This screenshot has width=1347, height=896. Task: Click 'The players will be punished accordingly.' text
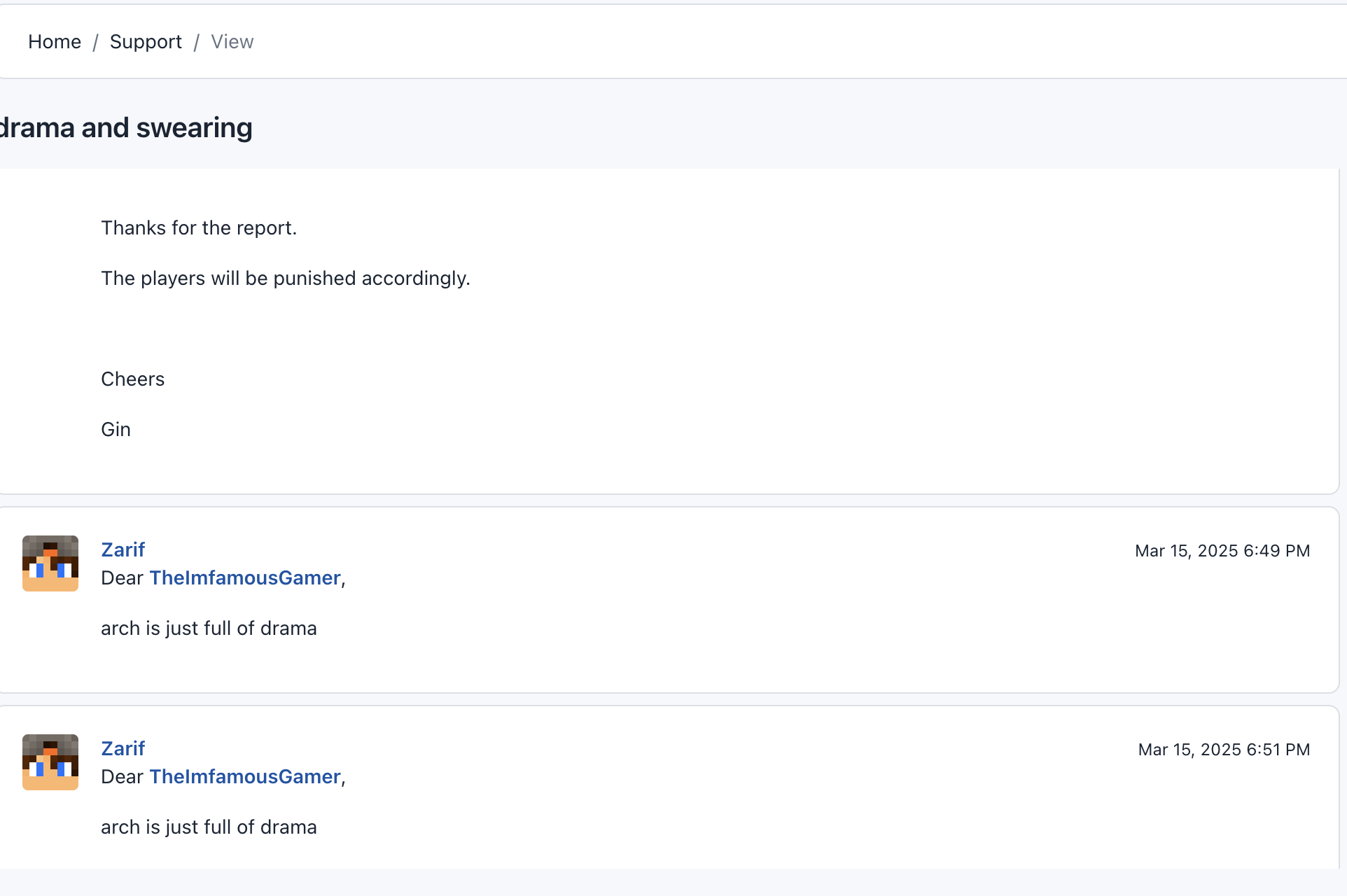[x=286, y=279]
